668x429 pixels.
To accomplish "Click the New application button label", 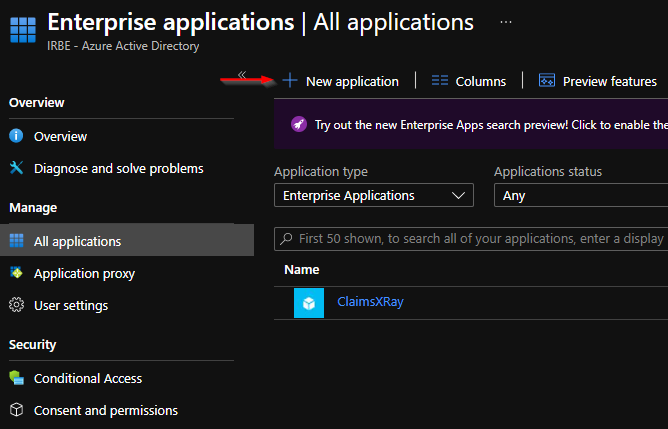I will click(x=352, y=81).
